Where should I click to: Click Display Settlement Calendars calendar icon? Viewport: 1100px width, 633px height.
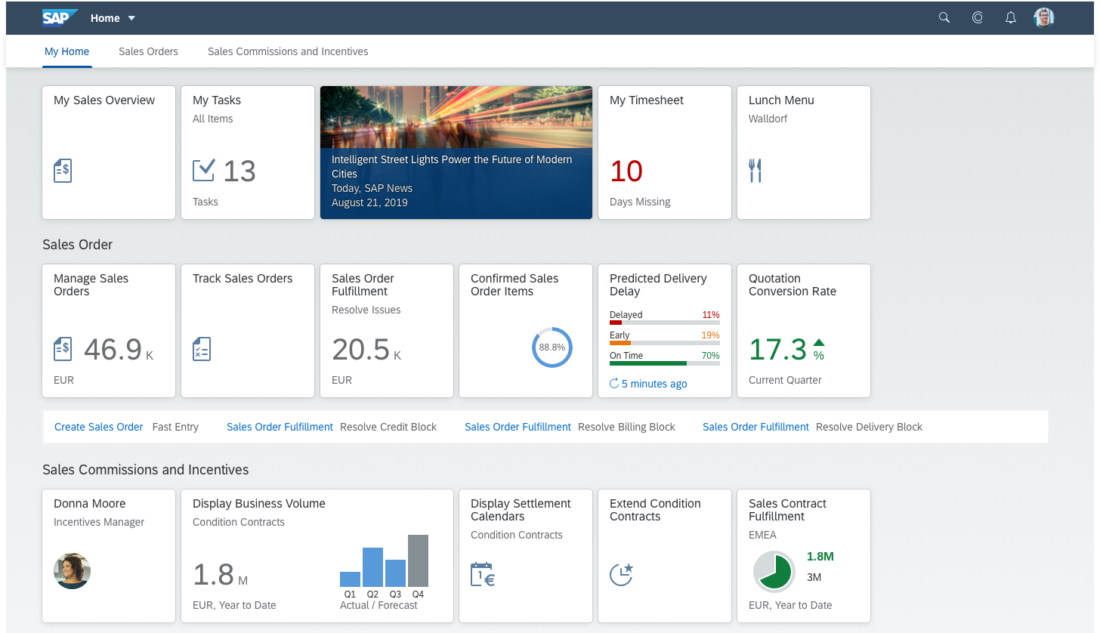point(483,574)
